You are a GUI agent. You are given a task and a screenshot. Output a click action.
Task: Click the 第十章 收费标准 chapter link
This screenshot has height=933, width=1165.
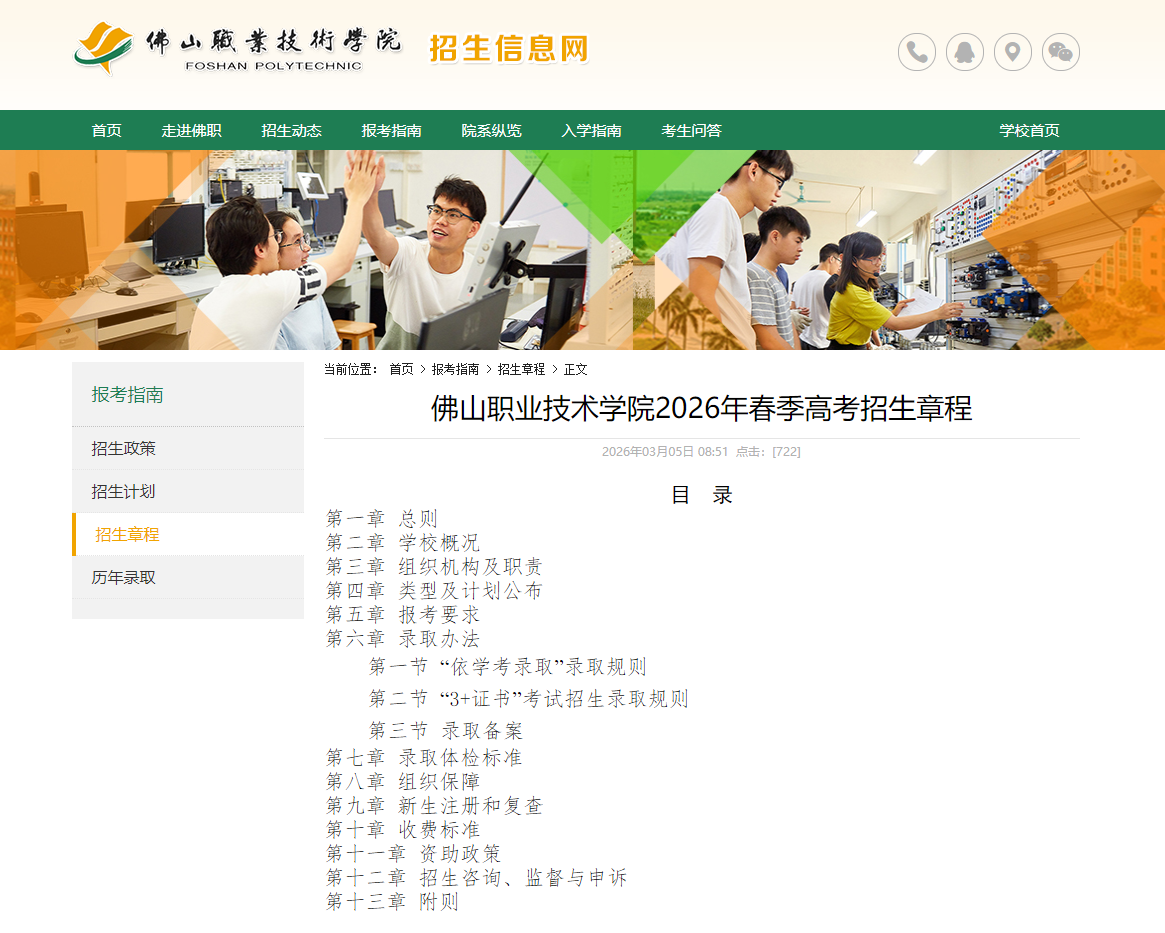pos(401,829)
